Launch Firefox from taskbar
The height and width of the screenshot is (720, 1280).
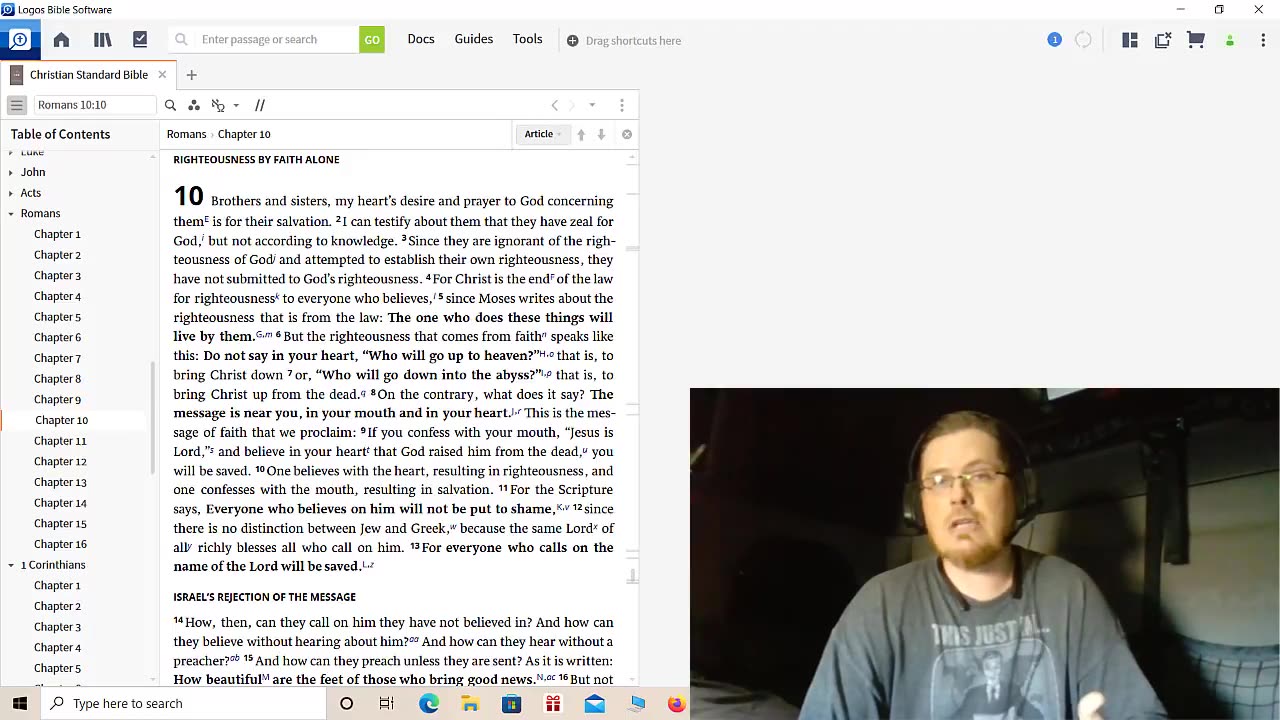(x=677, y=703)
